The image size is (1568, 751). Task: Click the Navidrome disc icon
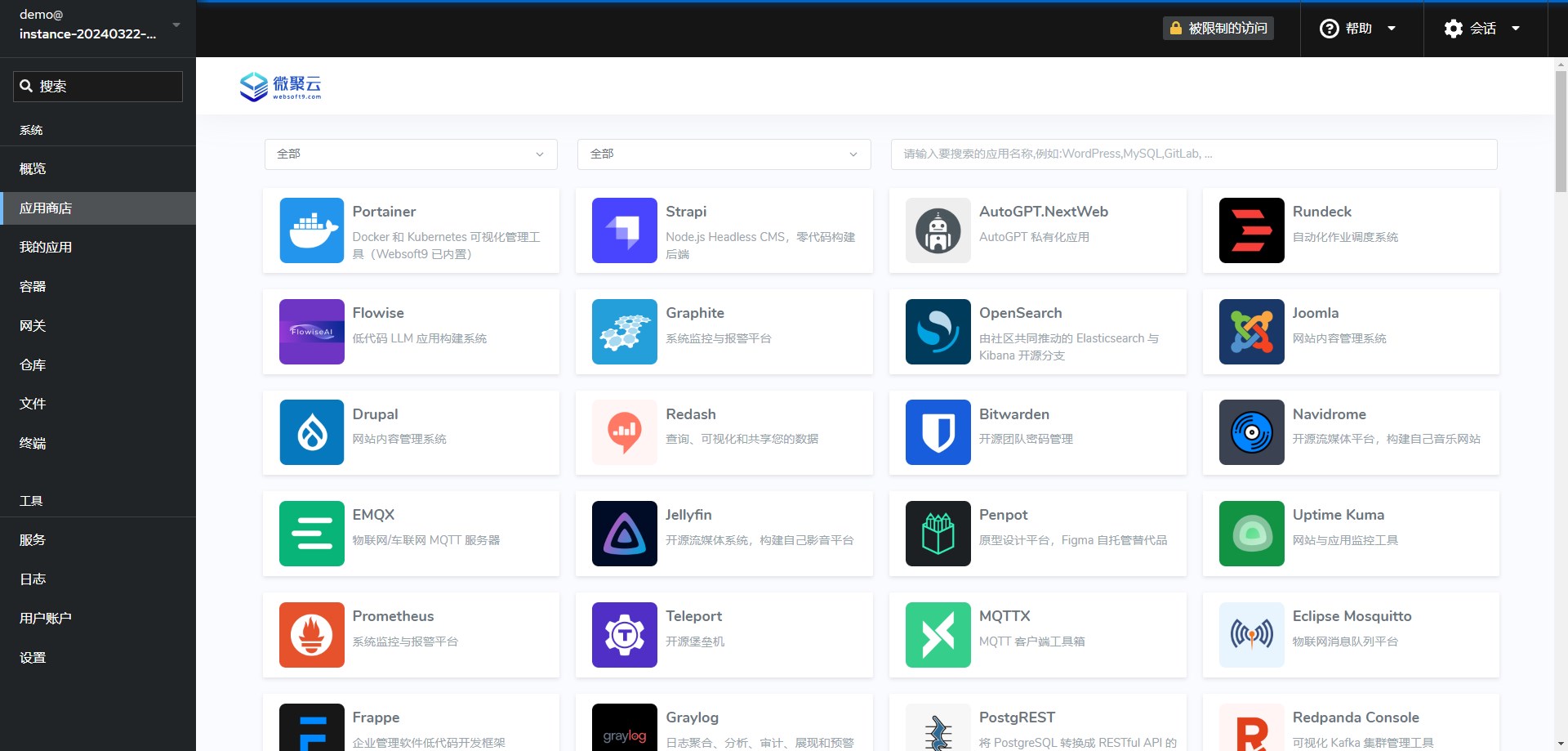click(1252, 432)
